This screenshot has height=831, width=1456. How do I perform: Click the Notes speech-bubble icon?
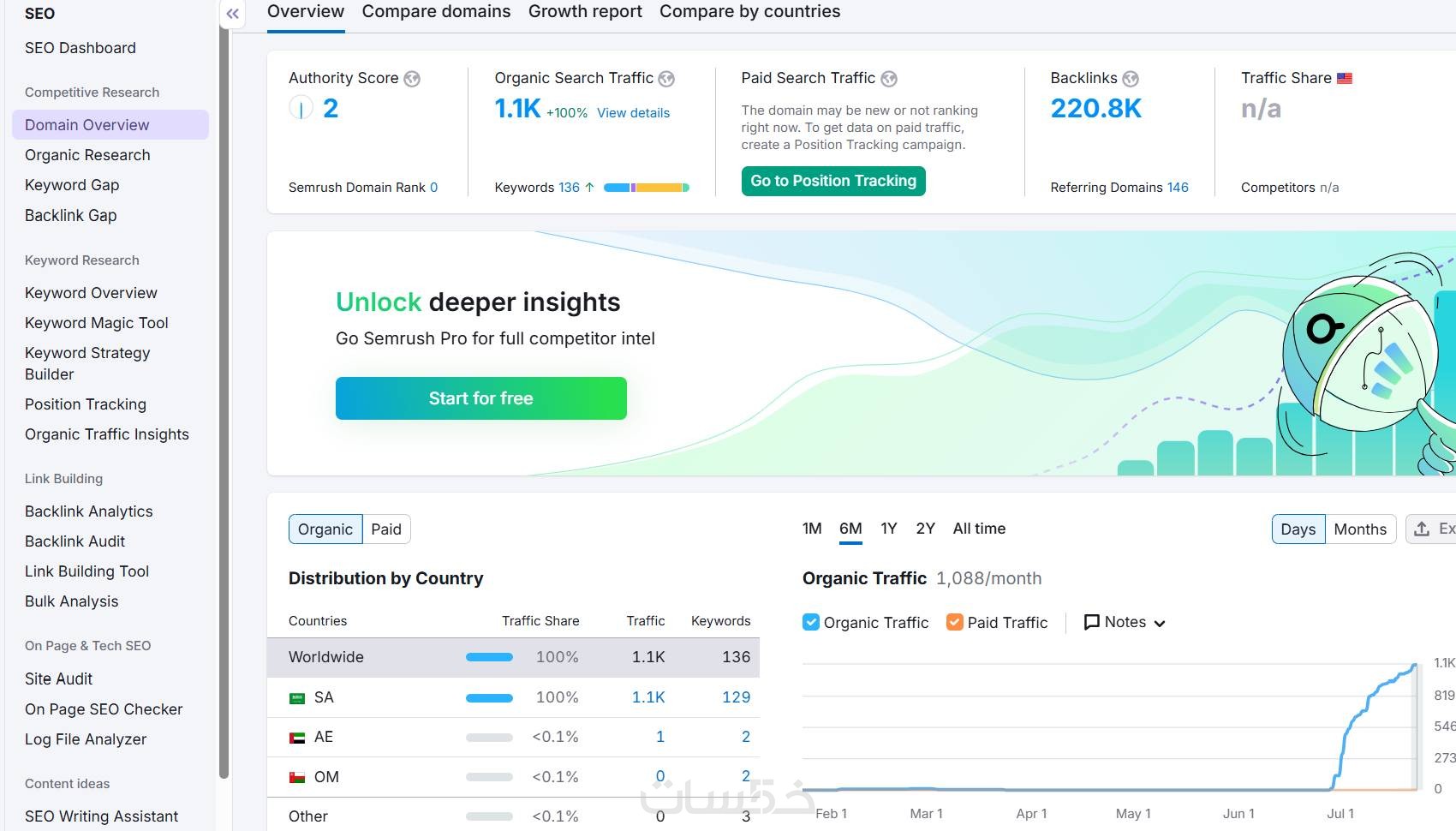(1092, 622)
